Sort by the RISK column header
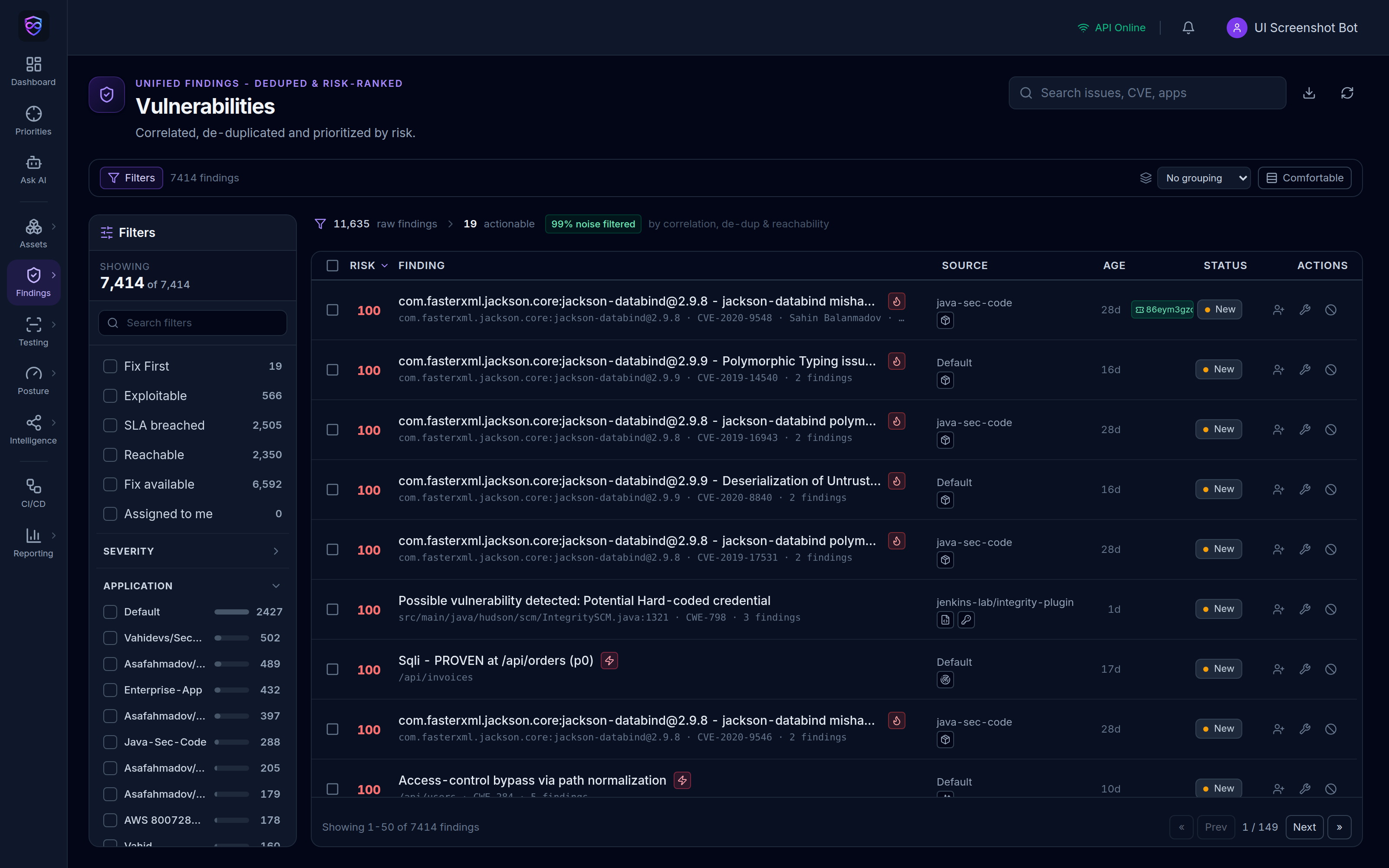 click(x=369, y=266)
